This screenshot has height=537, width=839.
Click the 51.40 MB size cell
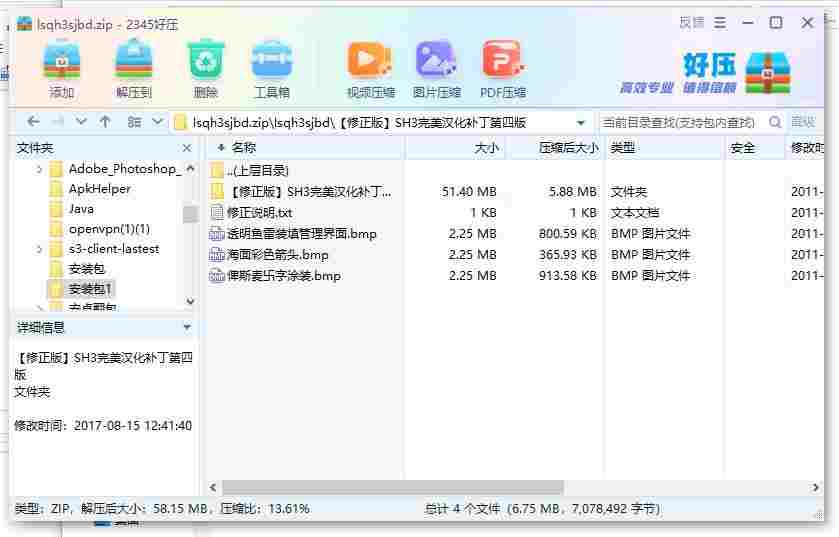(469, 191)
